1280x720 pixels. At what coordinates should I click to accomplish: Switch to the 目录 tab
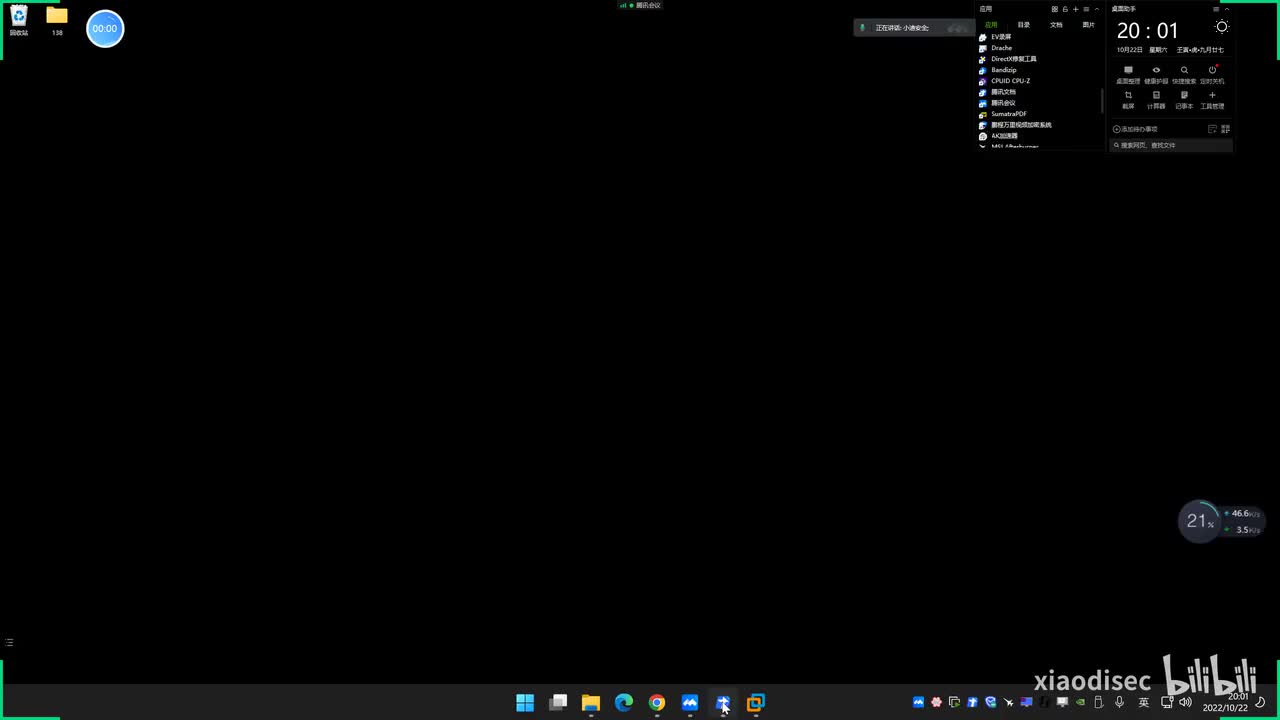tap(1024, 25)
